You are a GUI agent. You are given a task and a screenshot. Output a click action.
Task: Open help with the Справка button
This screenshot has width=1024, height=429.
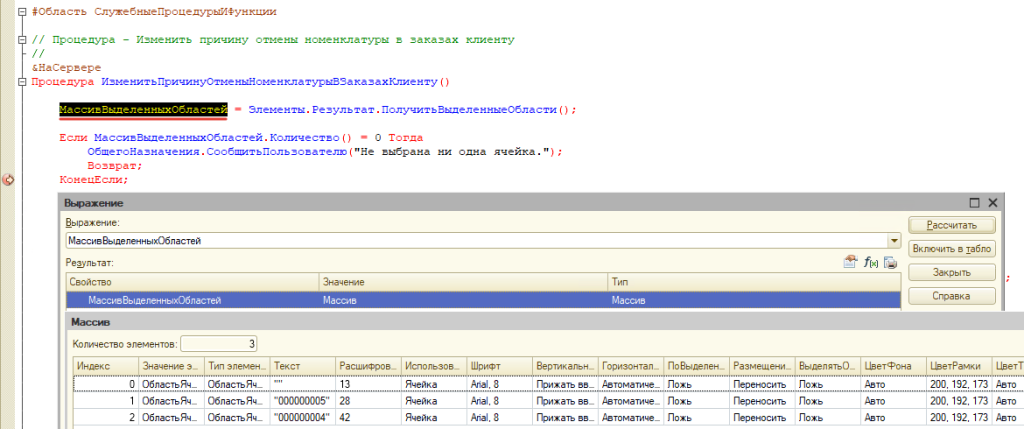[950, 296]
